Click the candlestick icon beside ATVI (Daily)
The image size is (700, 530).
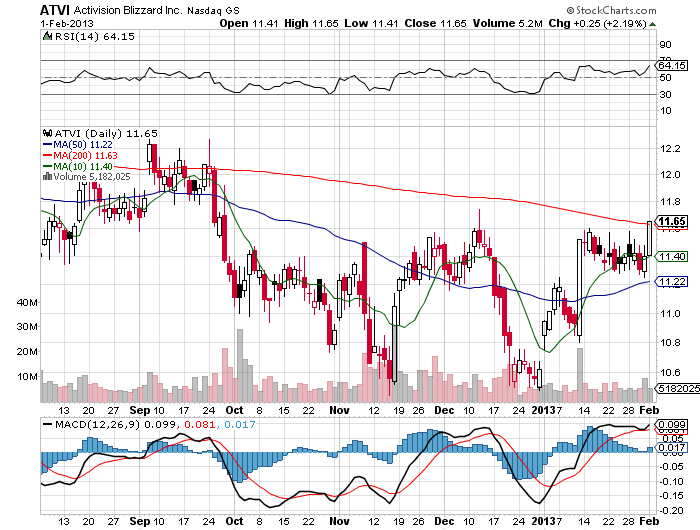[46, 132]
